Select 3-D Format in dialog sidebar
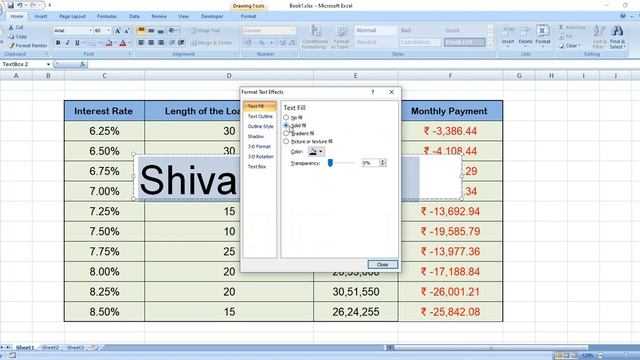 259,147
